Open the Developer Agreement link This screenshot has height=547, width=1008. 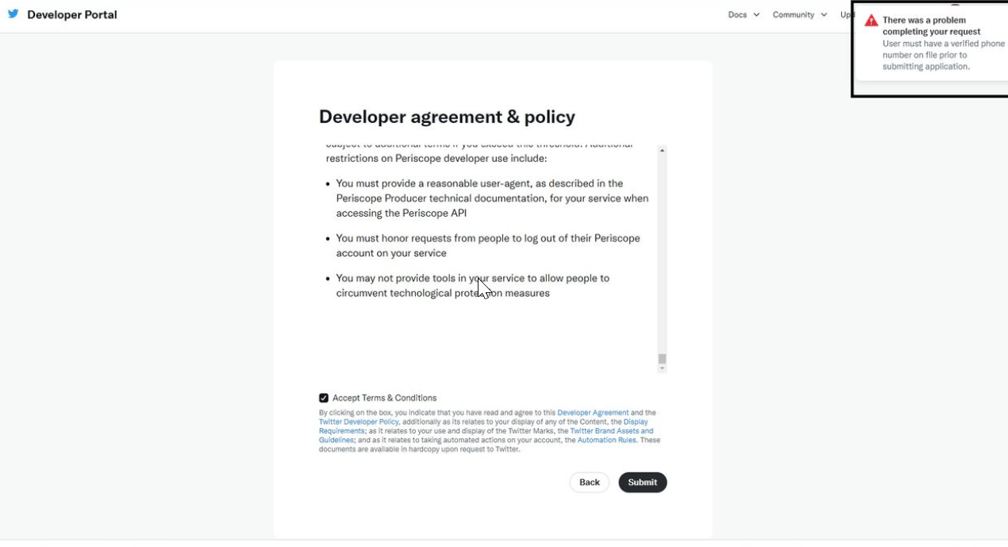point(593,413)
